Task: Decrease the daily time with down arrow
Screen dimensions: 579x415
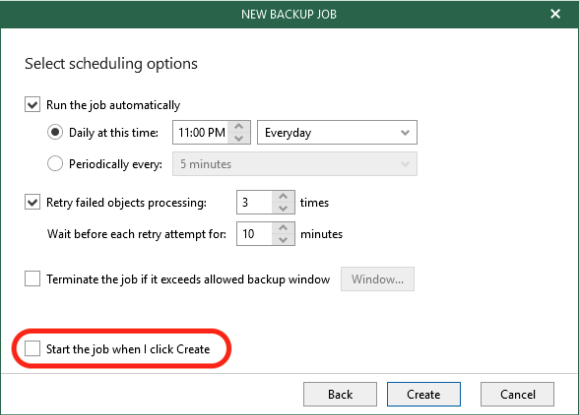Action: (x=239, y=138)
